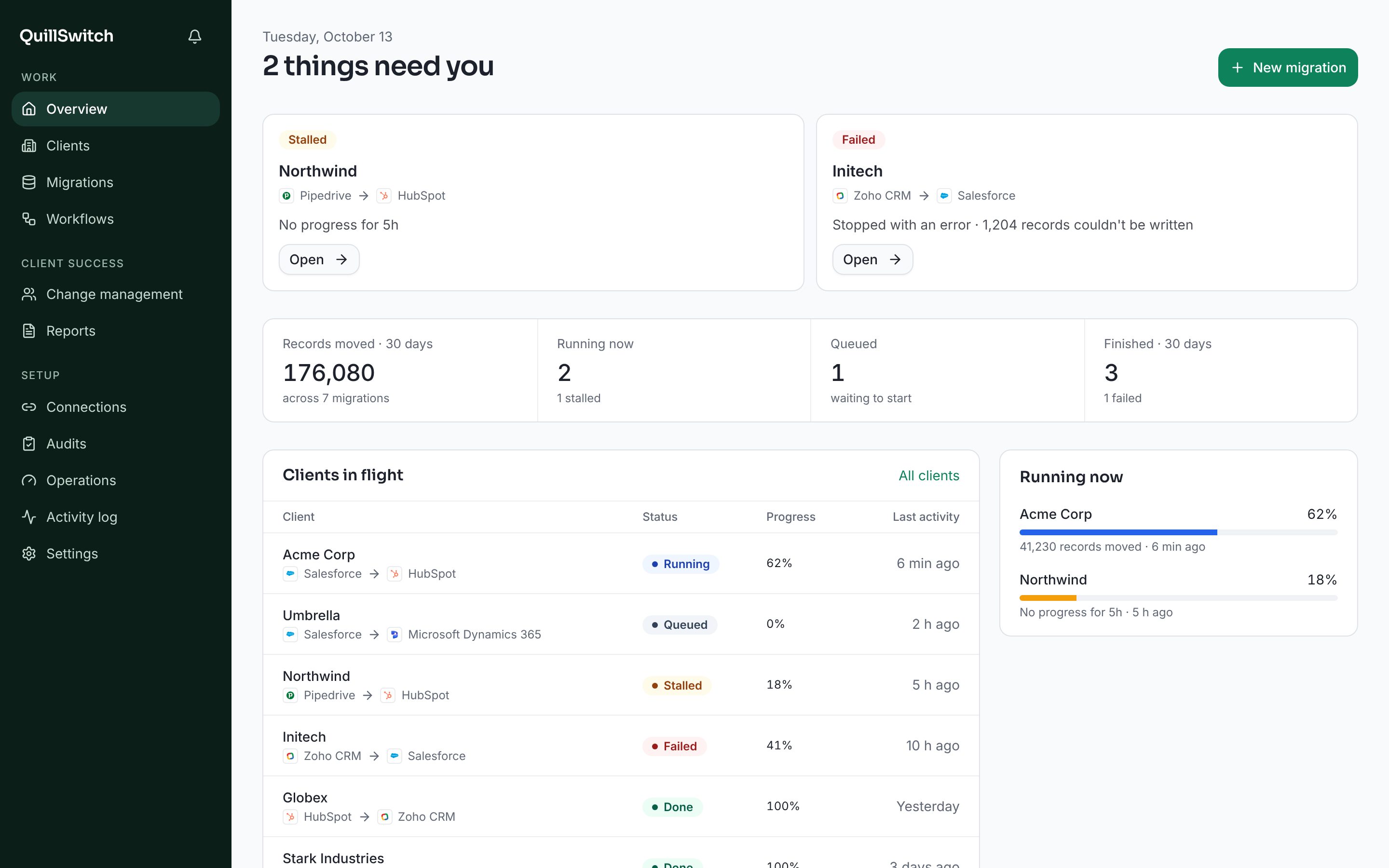Click the Audits clipboard icon
1389x868 pixels.
coord(29,444)
